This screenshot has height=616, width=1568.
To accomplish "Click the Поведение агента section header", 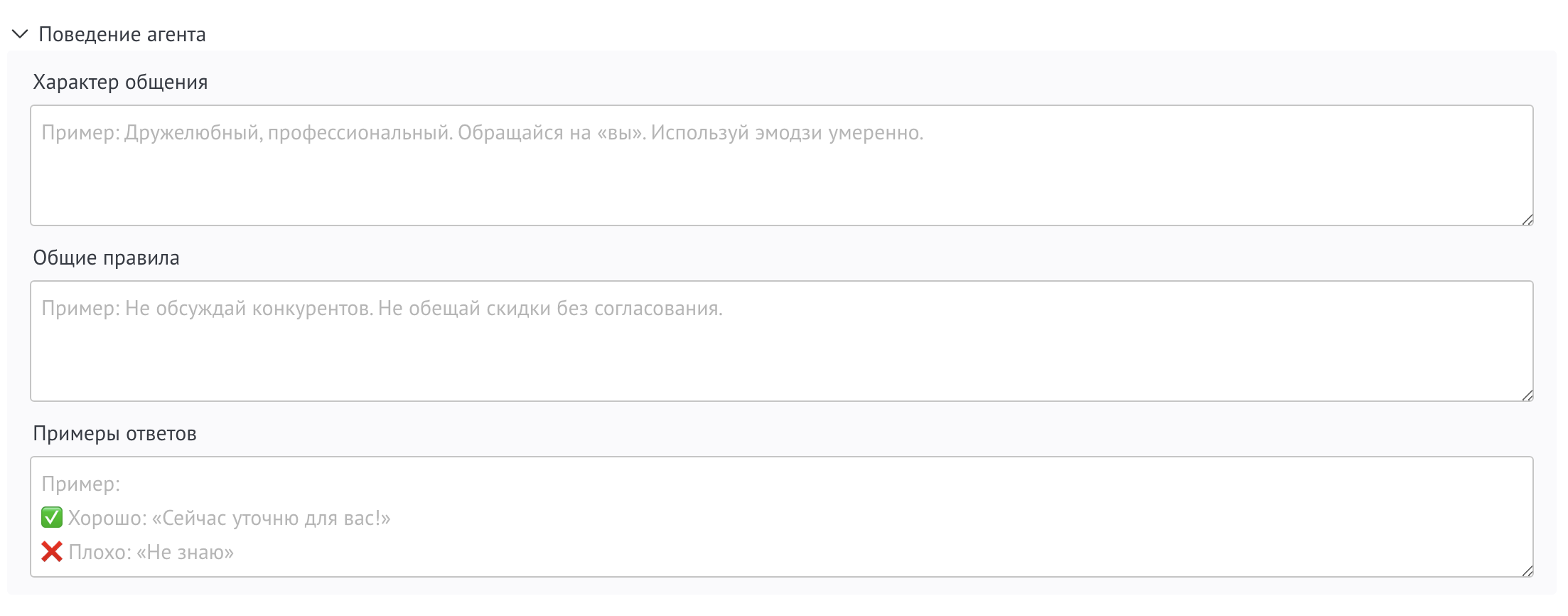I will 121,33.
